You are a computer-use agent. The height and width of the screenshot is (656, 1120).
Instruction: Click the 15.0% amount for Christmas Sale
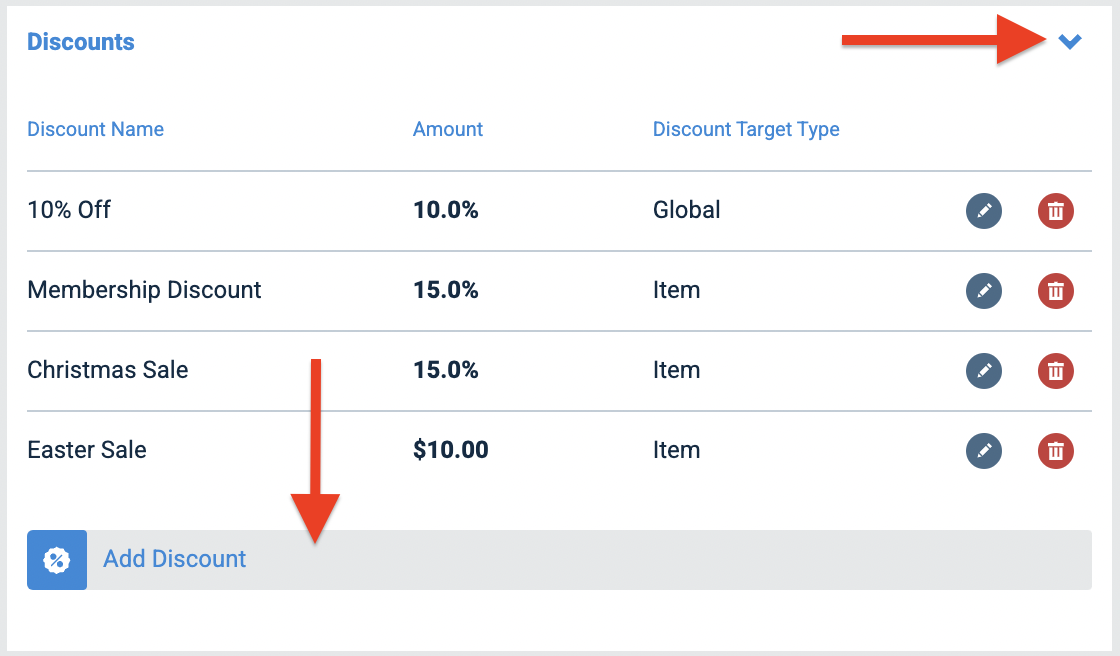tap(446, 370)
